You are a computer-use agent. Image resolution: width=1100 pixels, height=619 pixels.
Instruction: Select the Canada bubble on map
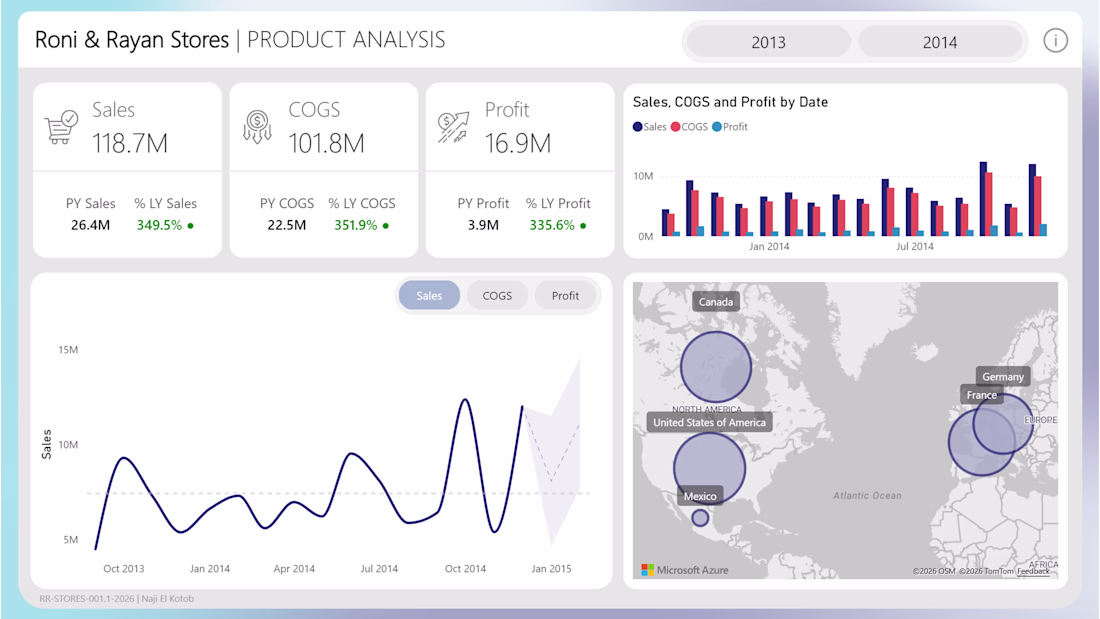pyautogui.click(x=716, y=367)
